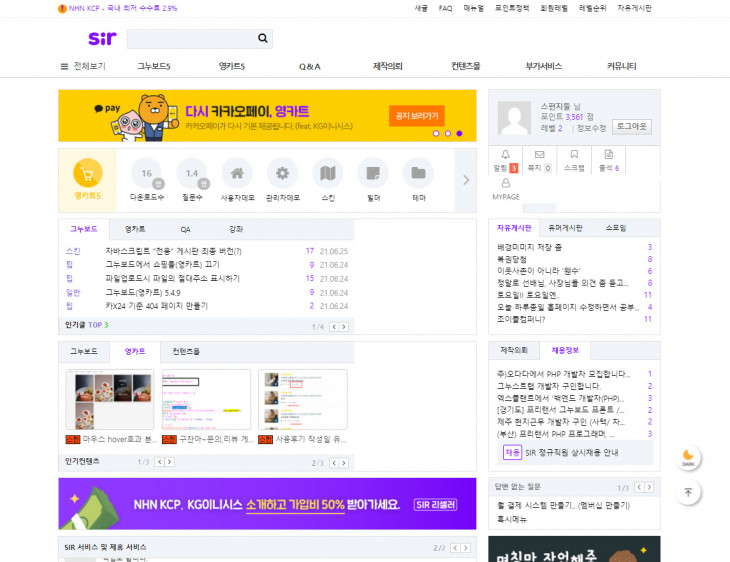Click the 로그아웃 button
This screenshot has height=562, width=730.
[631, 127]
